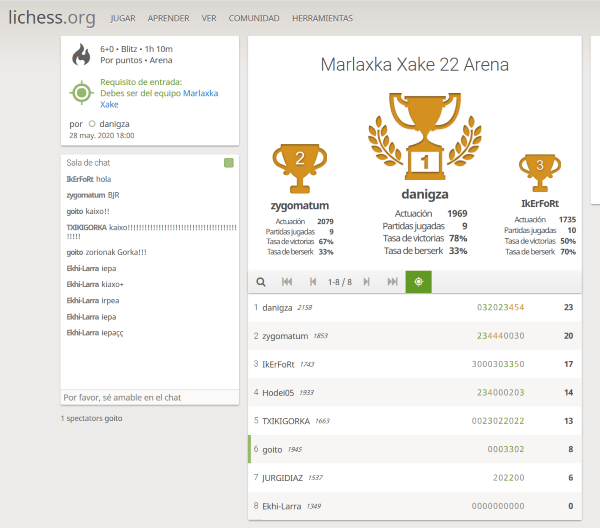Open the APRENDER menu

point(168,18)
